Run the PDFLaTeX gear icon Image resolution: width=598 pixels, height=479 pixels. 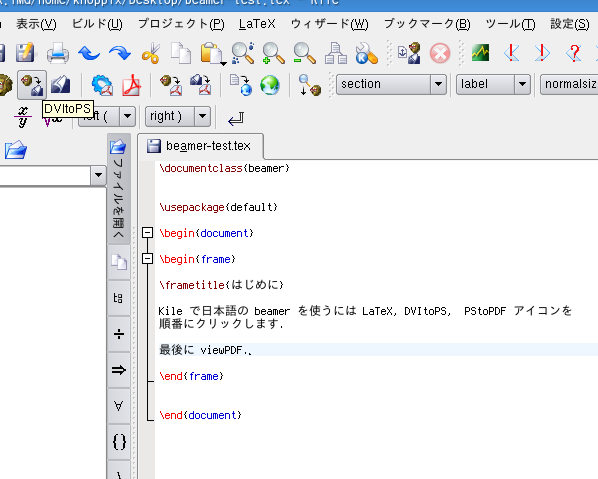pos(102,85)
